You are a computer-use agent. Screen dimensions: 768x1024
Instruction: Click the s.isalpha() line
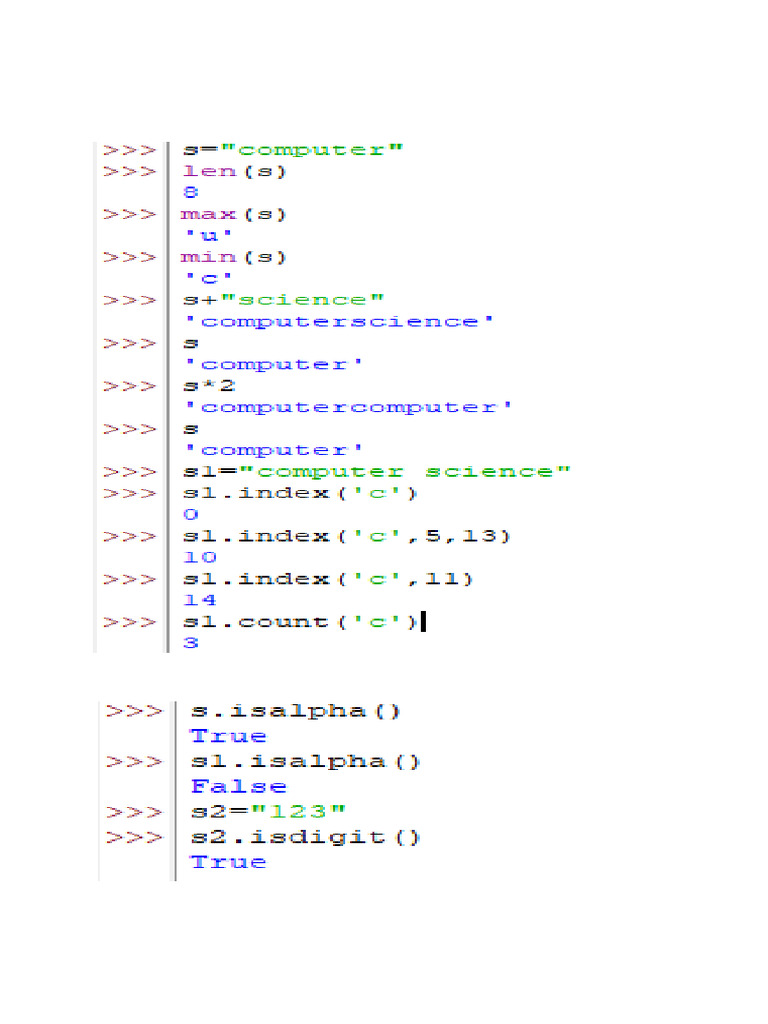295,711
